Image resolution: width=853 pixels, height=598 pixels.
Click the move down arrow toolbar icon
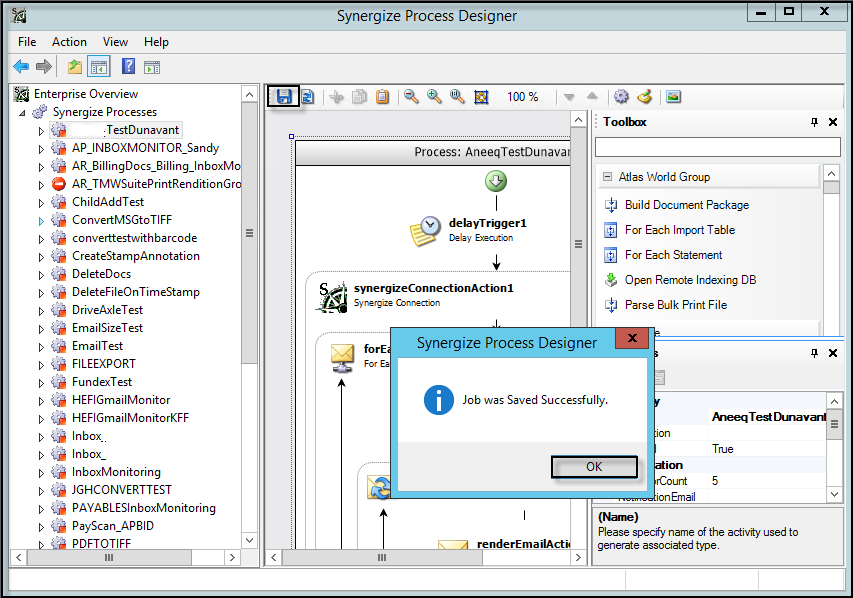tap(569, 97)
